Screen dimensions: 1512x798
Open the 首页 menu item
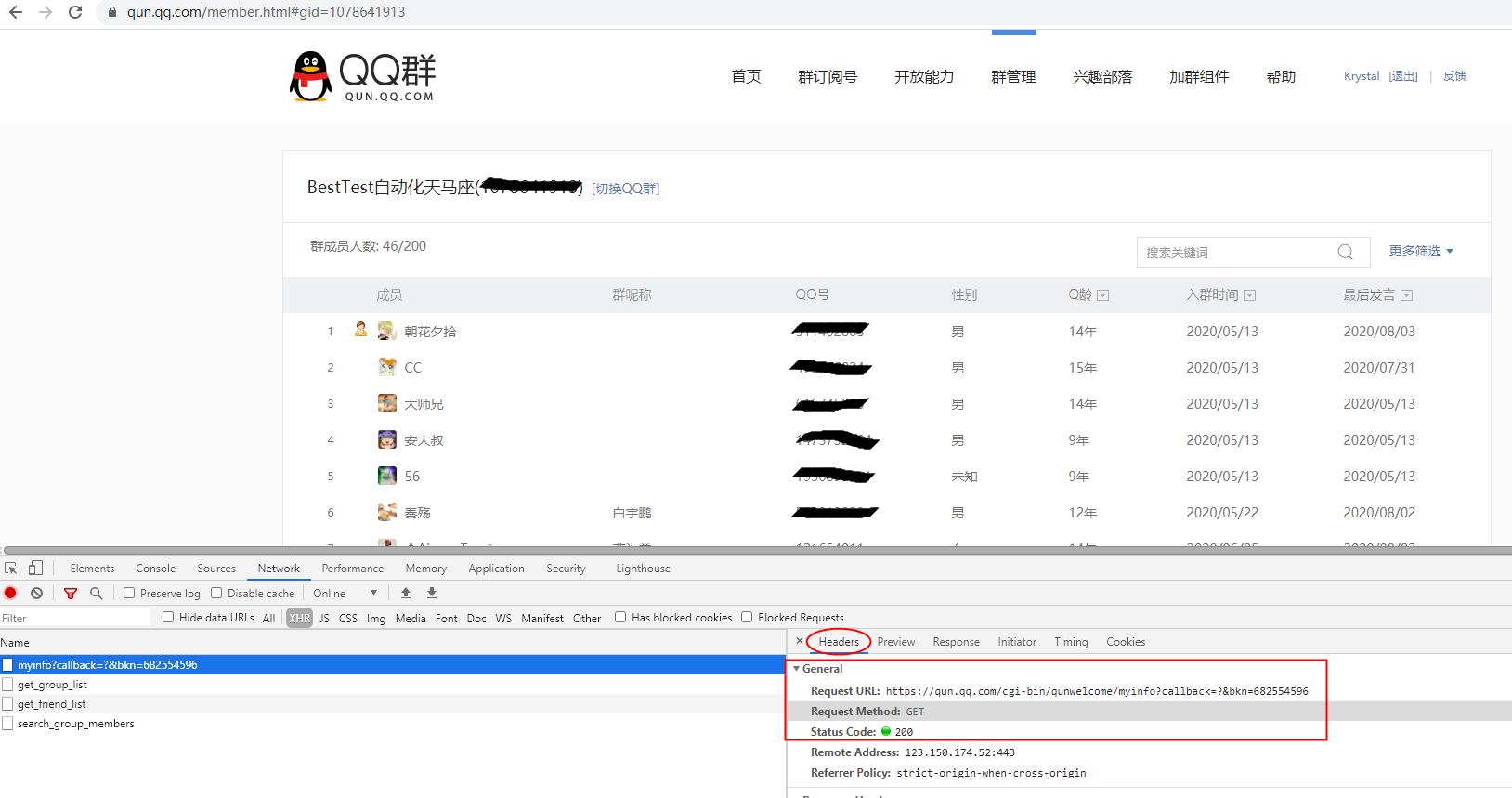click(x=746, y=76)
